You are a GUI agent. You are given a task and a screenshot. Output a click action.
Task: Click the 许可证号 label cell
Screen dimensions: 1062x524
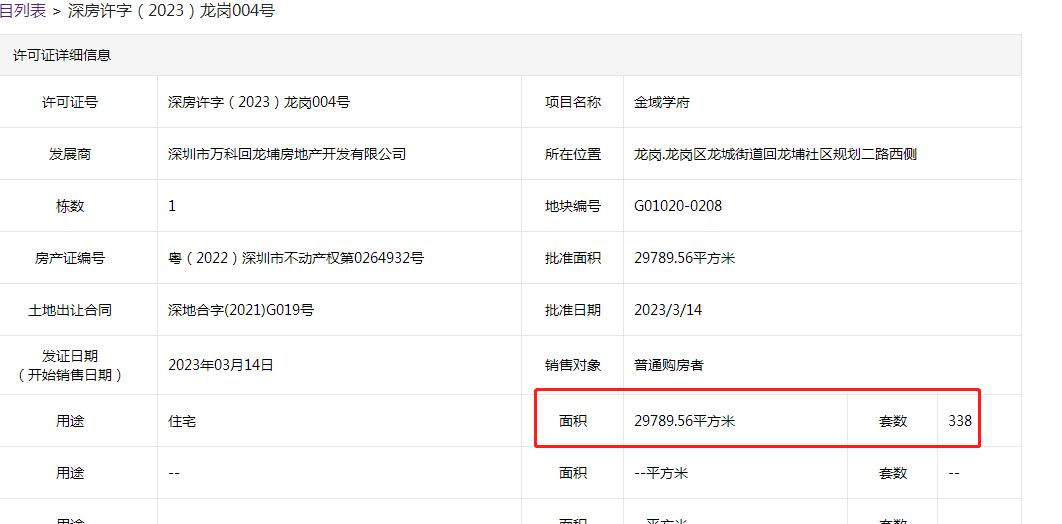point(70,102)
